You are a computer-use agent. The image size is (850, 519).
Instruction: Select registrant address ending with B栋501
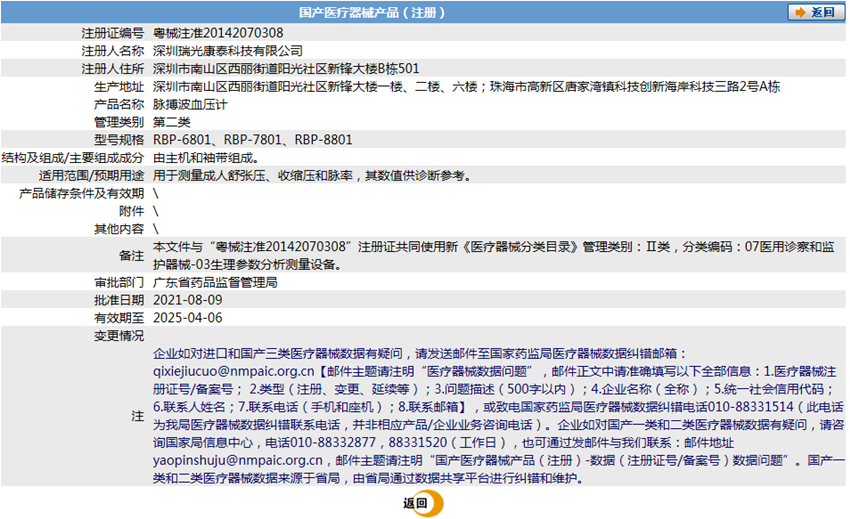click(286, 69)
